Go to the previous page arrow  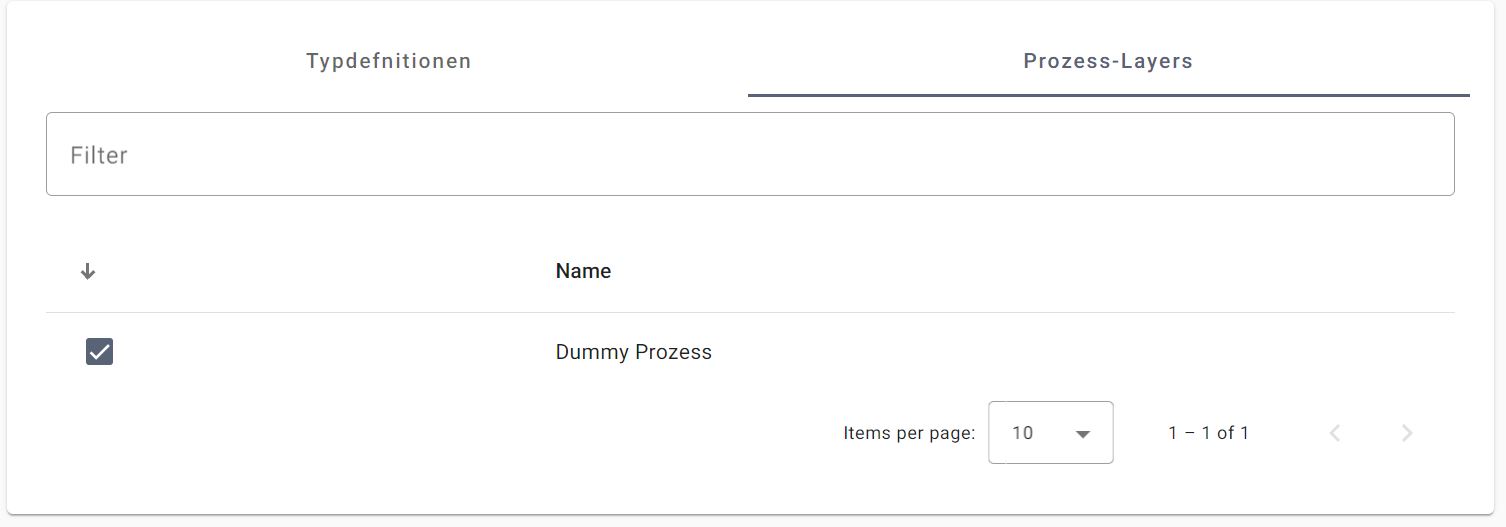click(x=1335, y=433)
